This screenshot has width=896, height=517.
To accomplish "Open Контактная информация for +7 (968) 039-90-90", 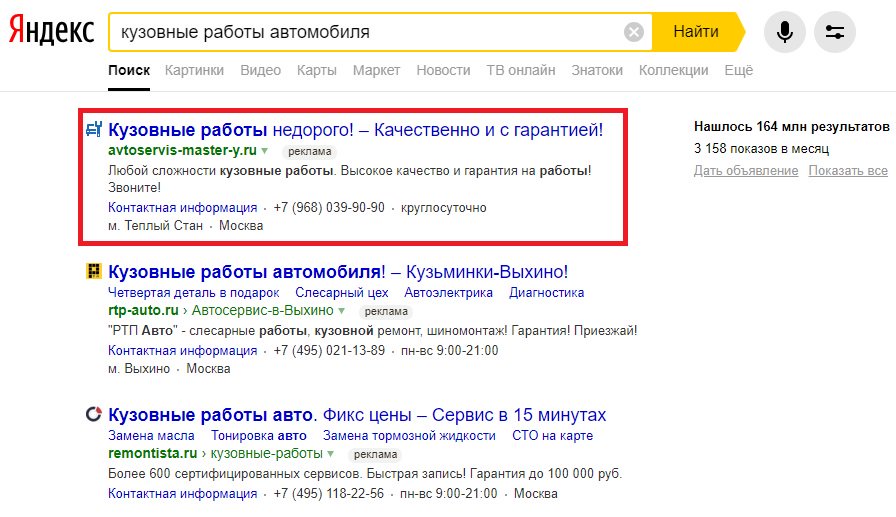I will point(183,207).
